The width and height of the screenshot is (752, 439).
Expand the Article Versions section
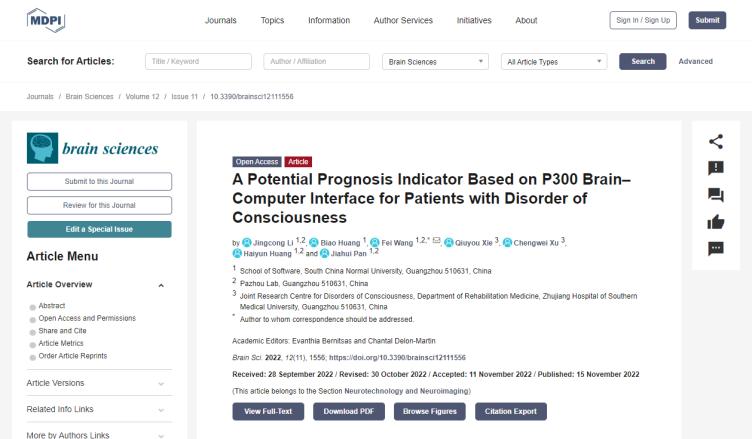point(99,383)
